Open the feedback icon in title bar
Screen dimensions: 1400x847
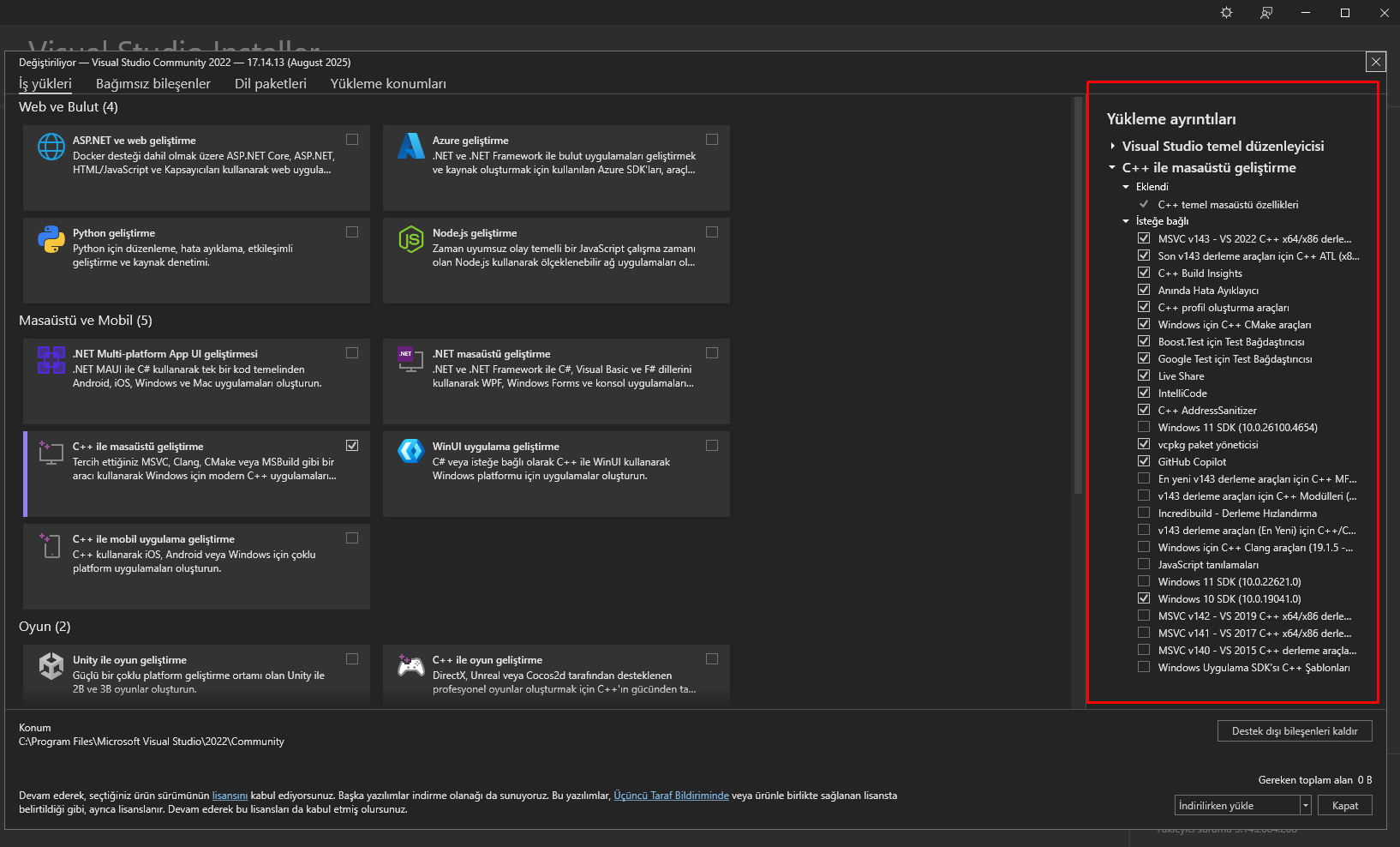pos(1266,13)
